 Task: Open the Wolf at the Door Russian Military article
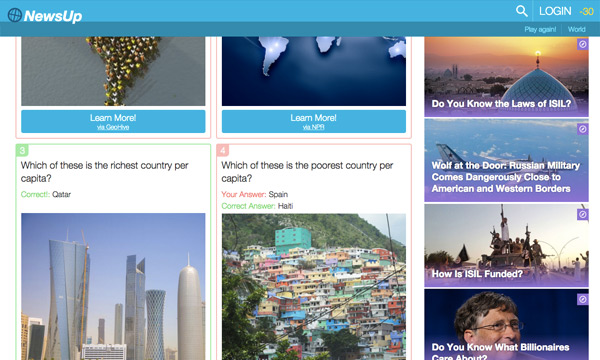pos(506,160)
